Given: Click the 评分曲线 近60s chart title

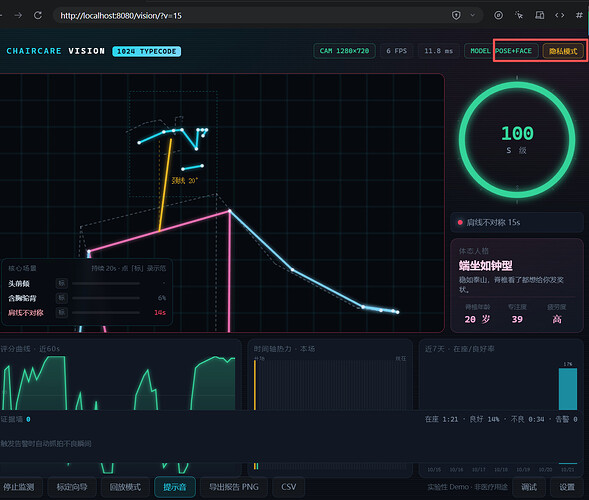Looking at the screenshot, I should click(30, 349).
